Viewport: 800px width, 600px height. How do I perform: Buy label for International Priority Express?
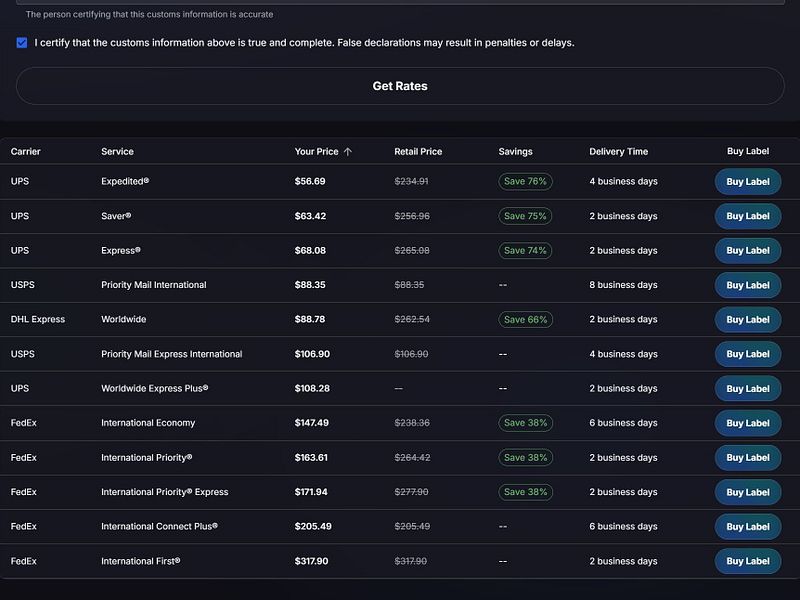pos(748,492)
